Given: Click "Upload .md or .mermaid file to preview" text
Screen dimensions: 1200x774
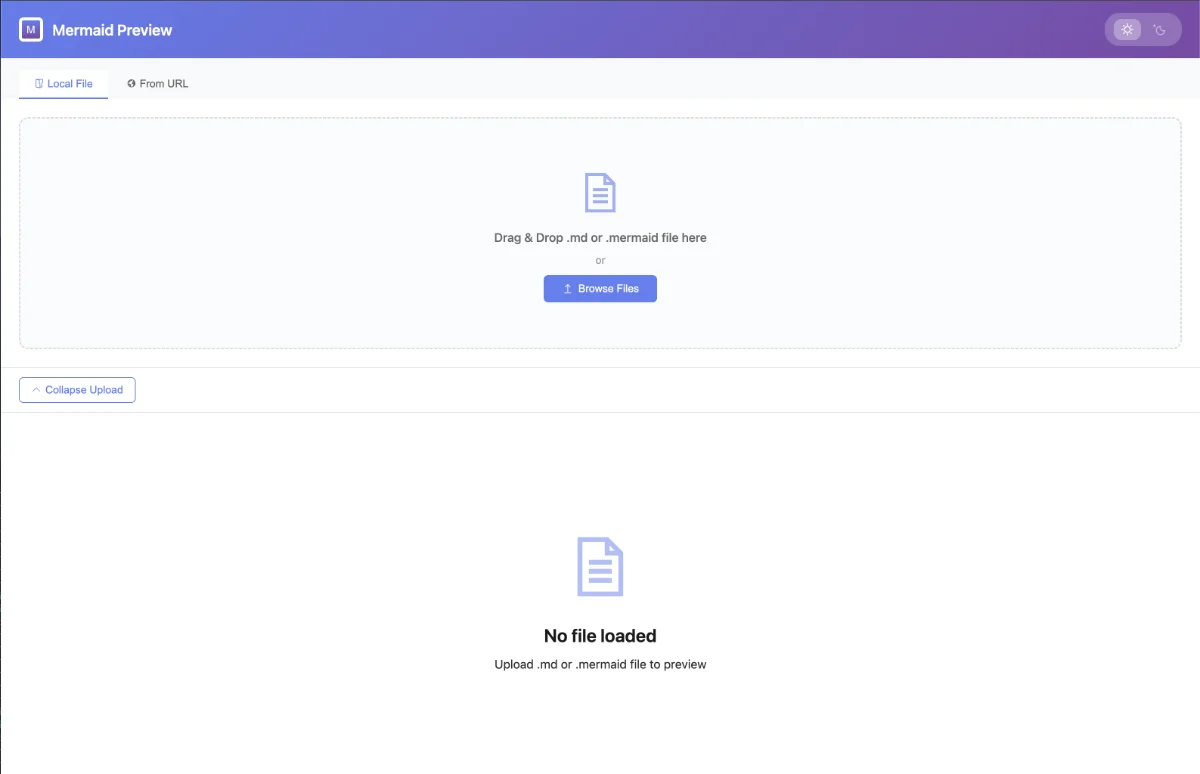Looking at the screenshot, I should 600,664.
